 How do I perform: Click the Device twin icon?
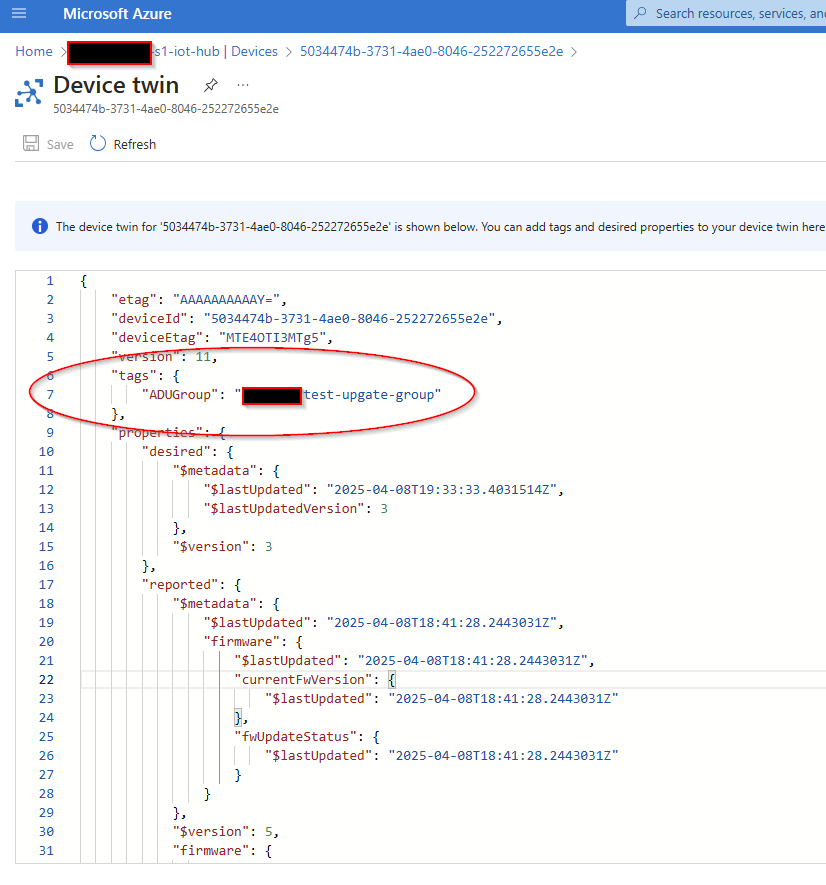pos(29,93)
